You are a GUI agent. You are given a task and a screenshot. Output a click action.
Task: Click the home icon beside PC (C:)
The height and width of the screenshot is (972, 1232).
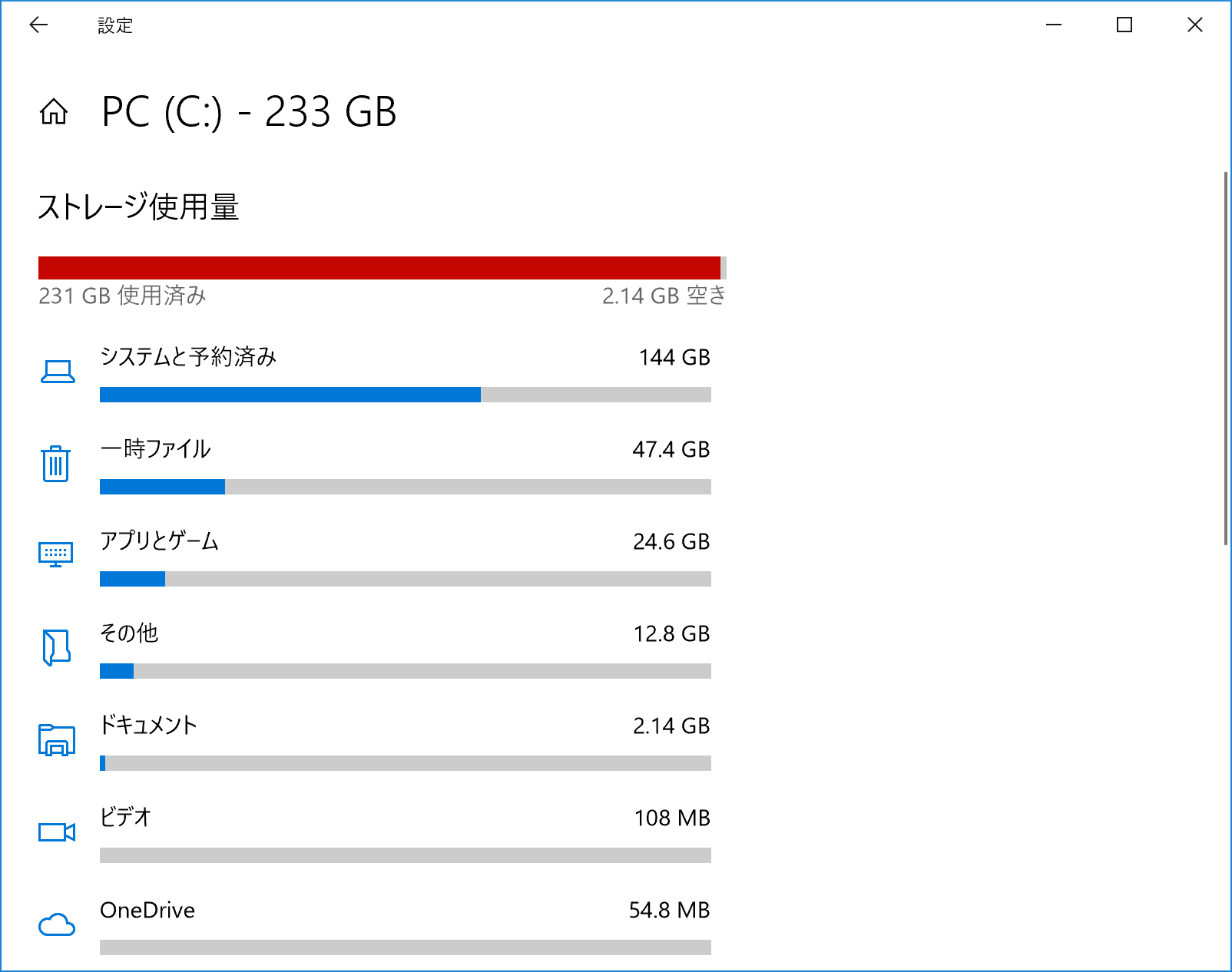coord(54,113)
